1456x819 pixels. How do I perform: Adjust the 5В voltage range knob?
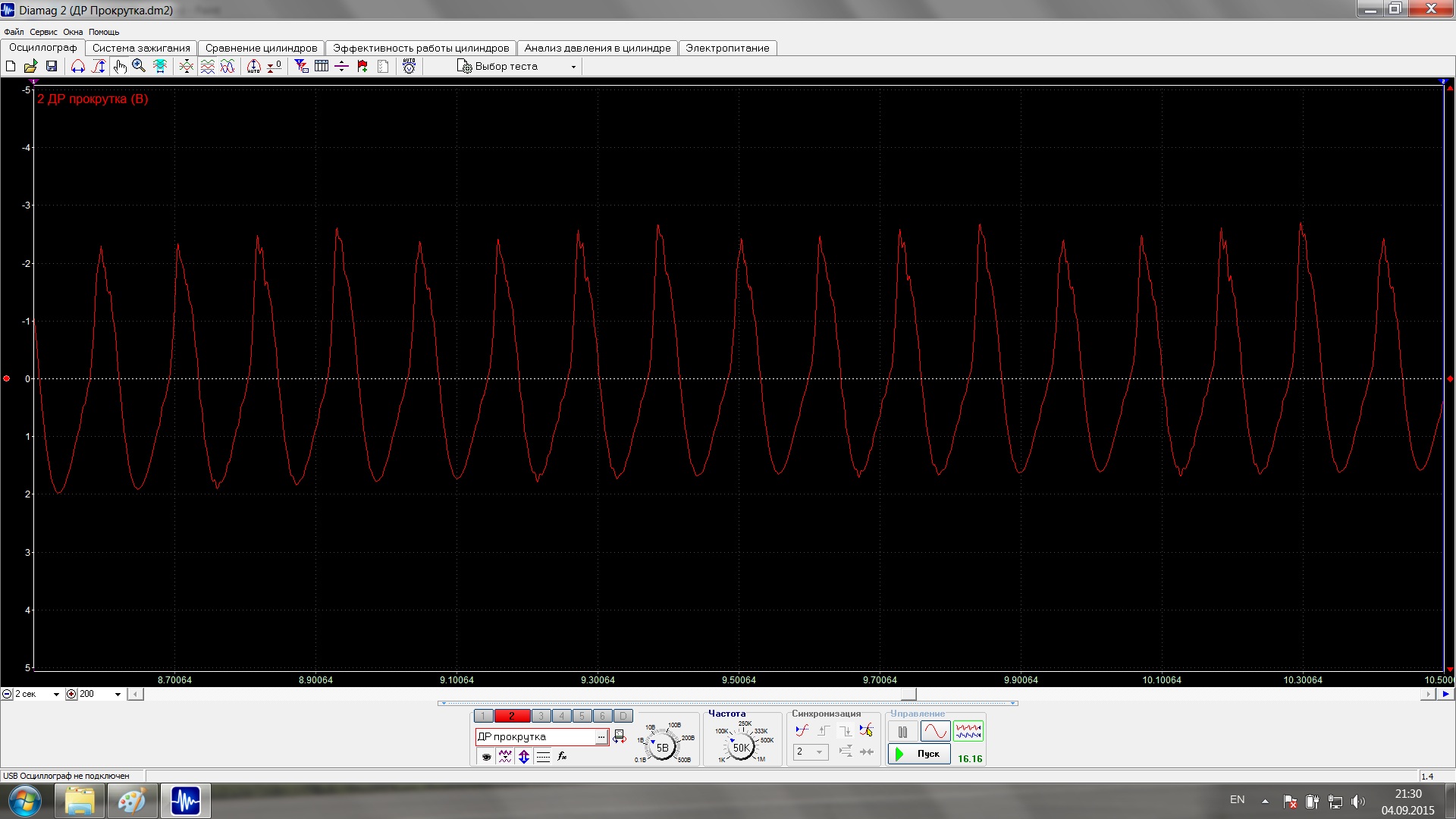point(662,747)
